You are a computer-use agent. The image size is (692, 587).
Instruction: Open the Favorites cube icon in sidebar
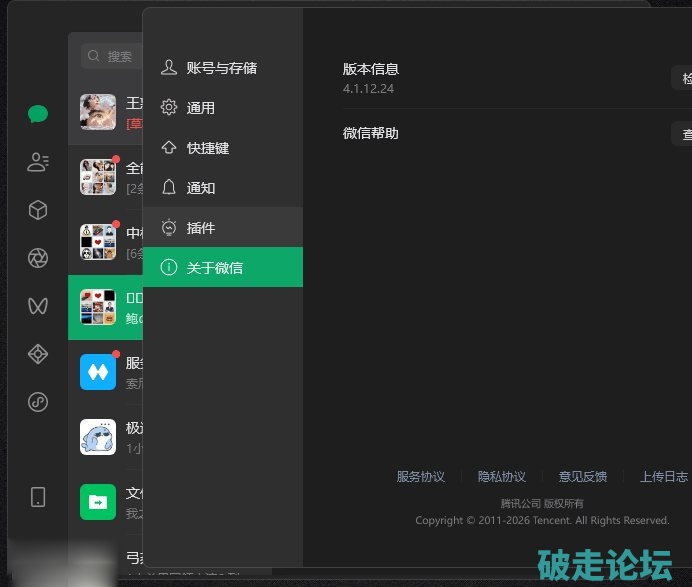click(38, 210)
